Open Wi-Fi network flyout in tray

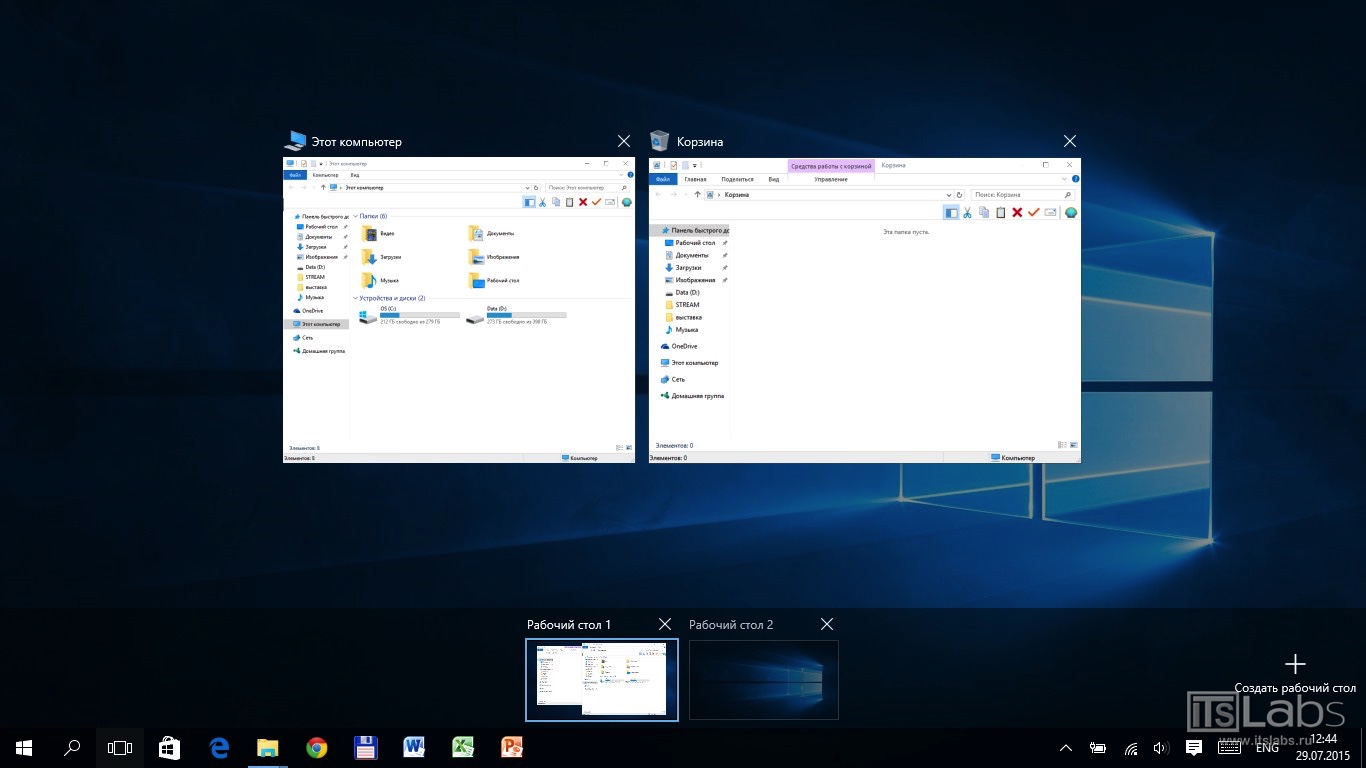[x=1131, y=748]
